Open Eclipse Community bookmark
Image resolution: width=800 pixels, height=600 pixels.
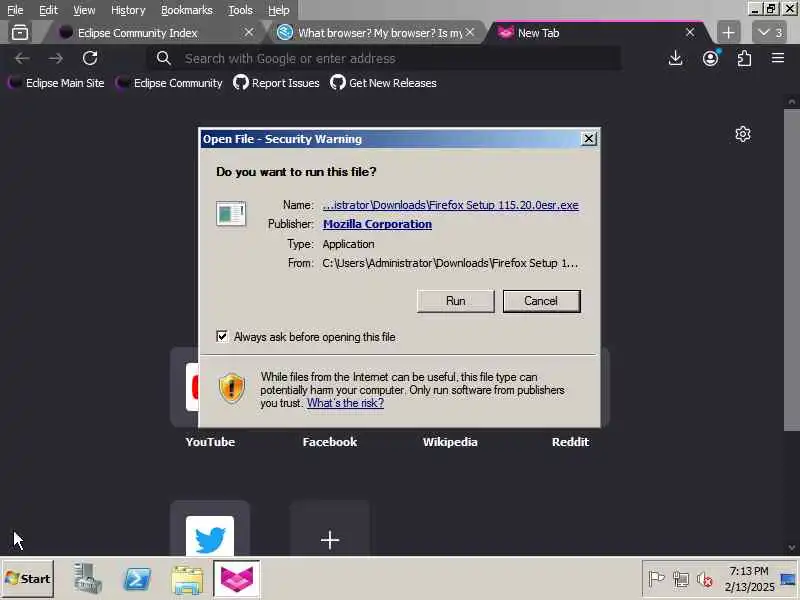[x=169, y=83]
